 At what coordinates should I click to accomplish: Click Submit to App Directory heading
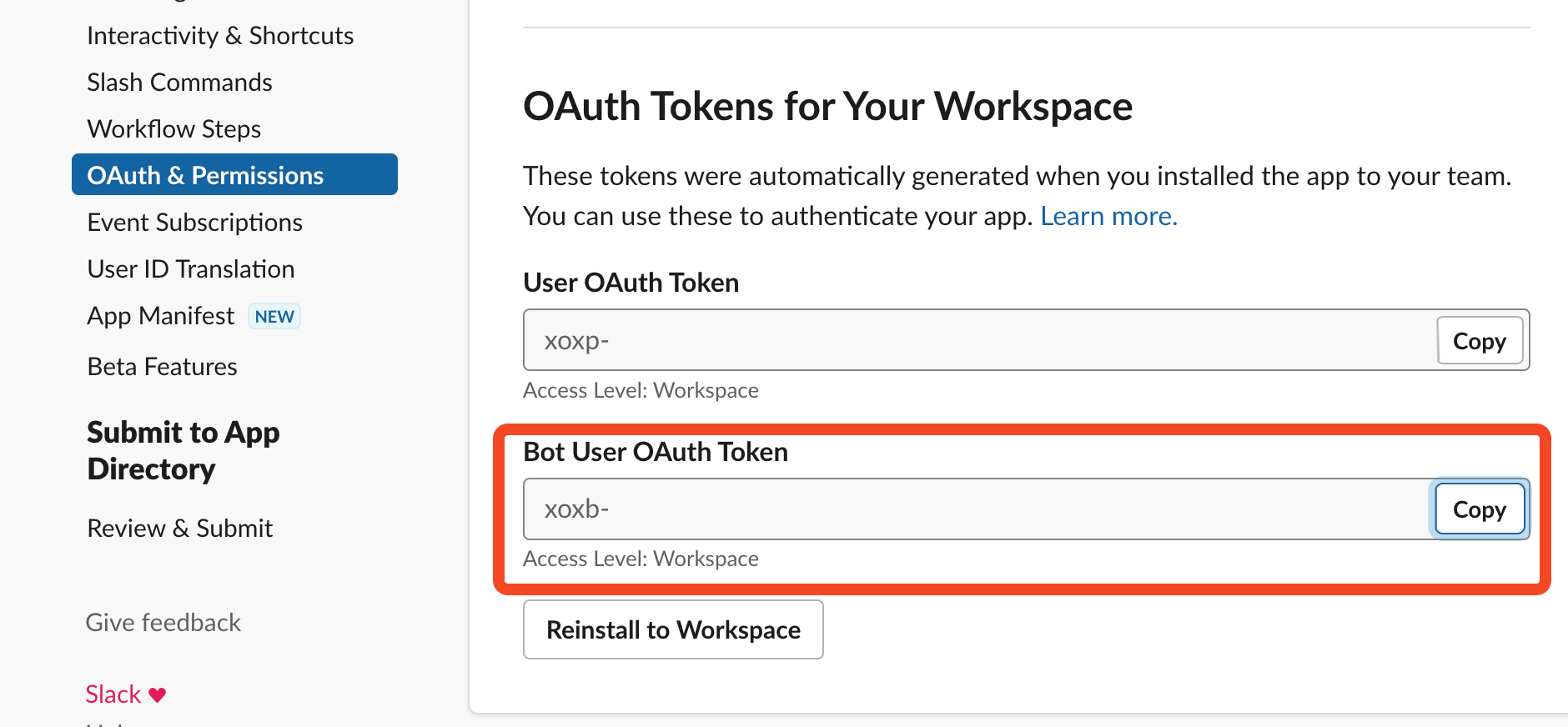[x=183, y=450]
